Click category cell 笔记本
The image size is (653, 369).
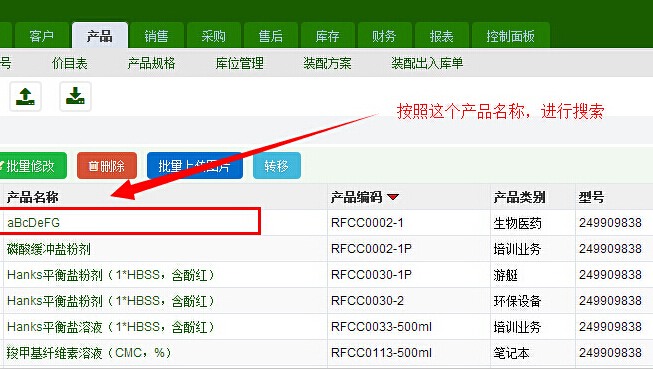tap(511, 353)
